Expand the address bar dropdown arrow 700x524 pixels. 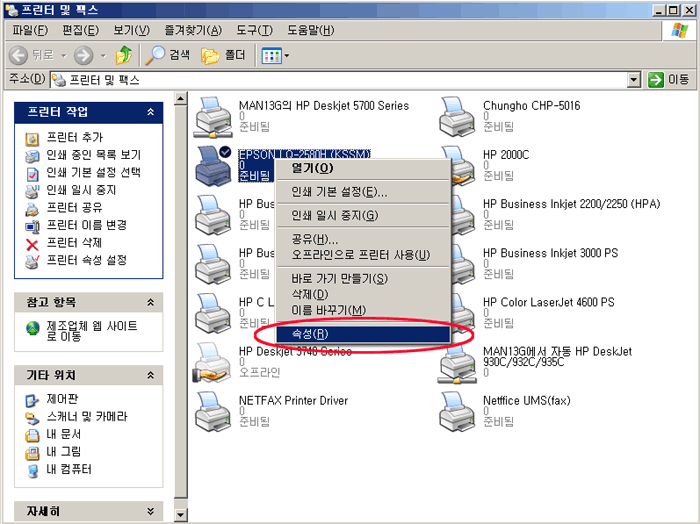[633, 80]
